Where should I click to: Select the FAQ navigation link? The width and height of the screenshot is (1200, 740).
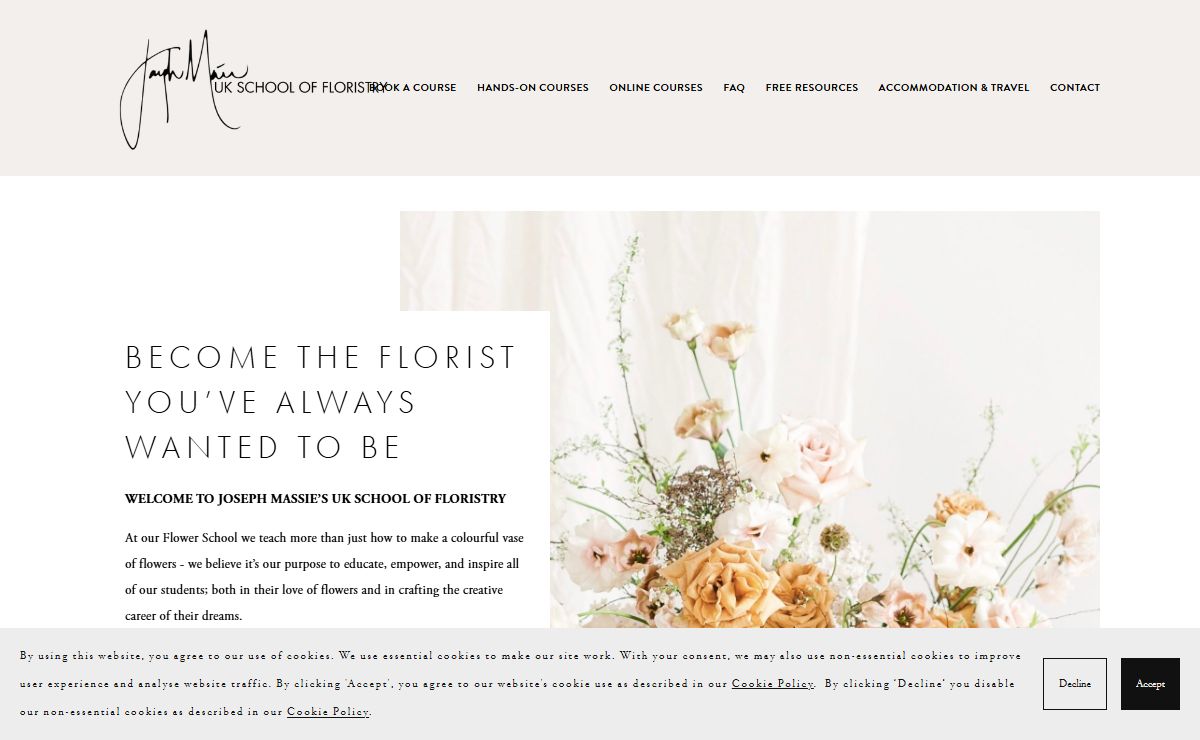coord(734,88)
